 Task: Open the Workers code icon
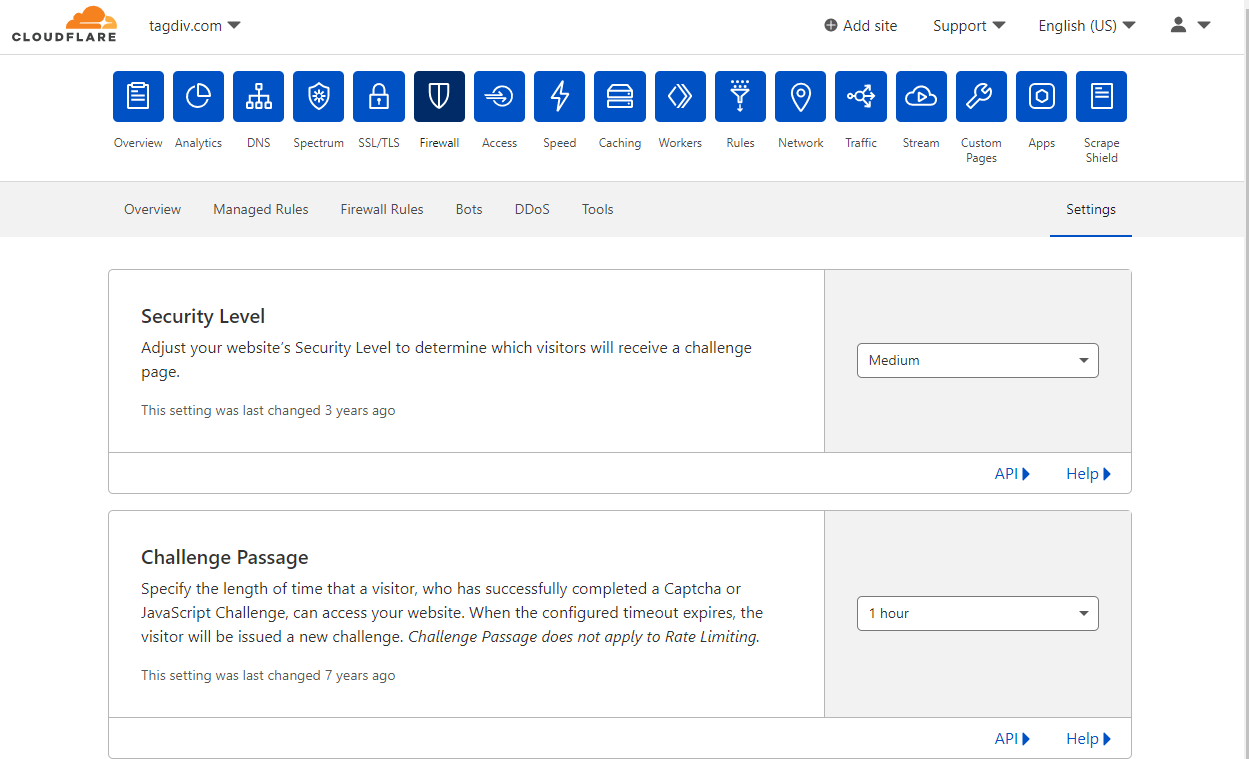[680, 96]
